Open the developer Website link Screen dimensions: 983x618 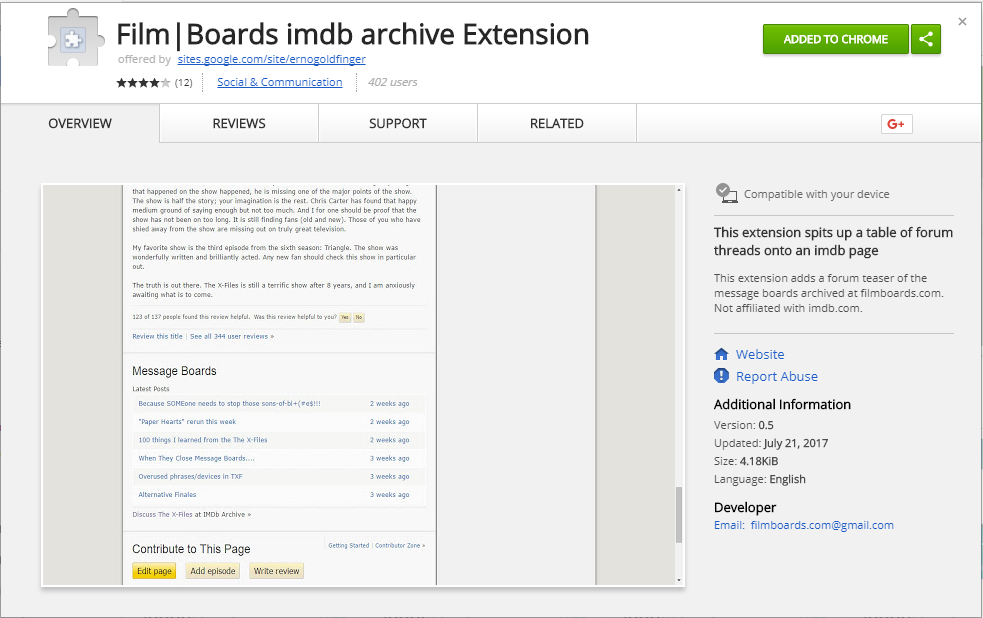click(x=760, y=354)
